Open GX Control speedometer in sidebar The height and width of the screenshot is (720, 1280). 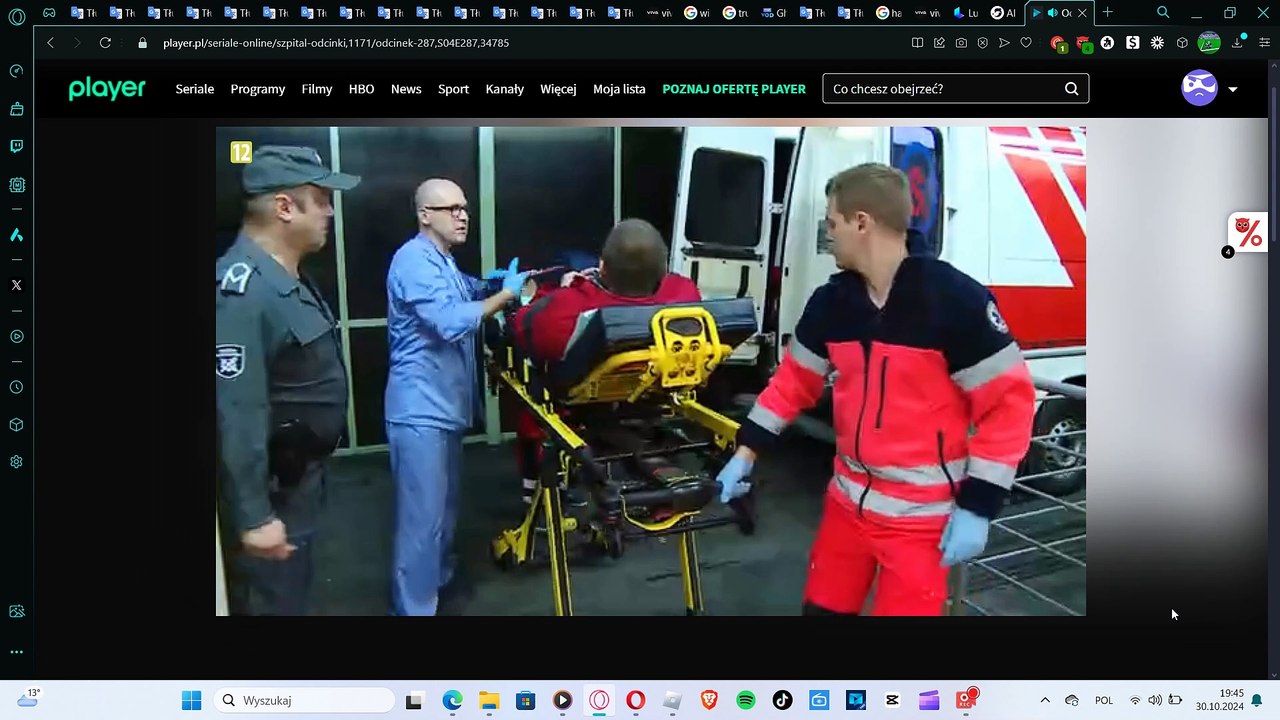16,71
